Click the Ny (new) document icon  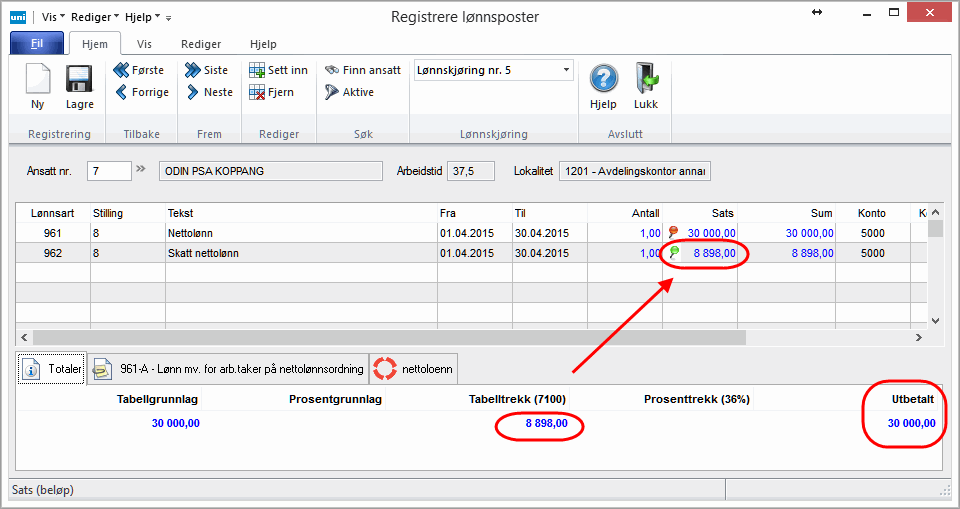point(38,80)
